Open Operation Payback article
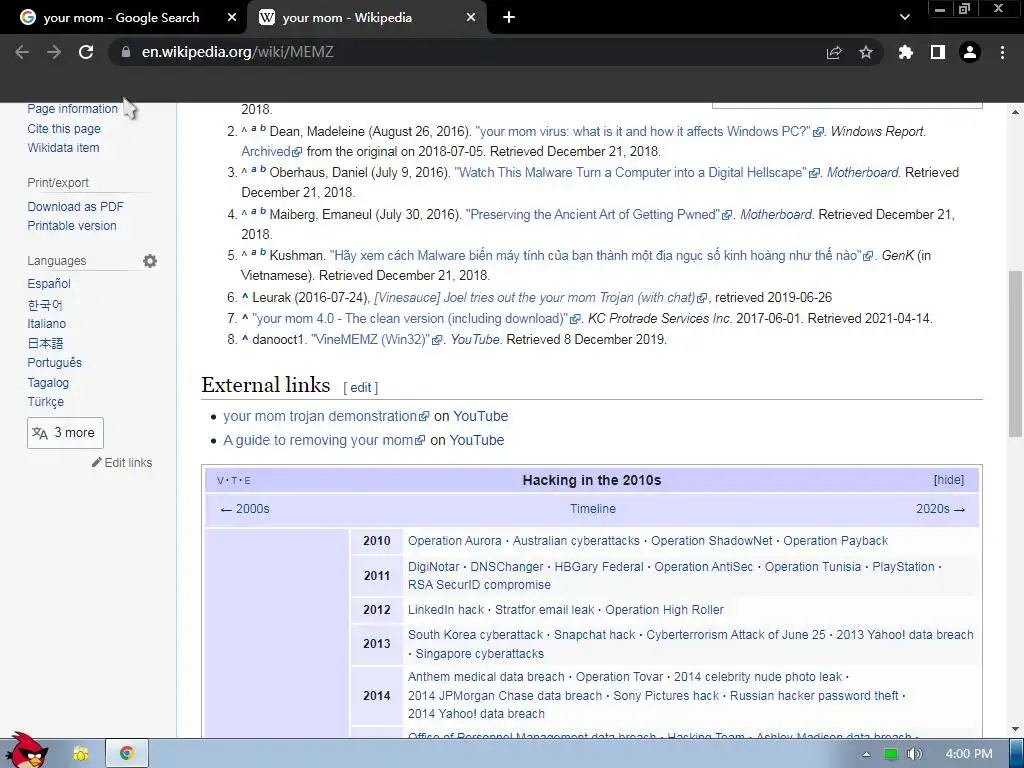 (x=836, y=541)
